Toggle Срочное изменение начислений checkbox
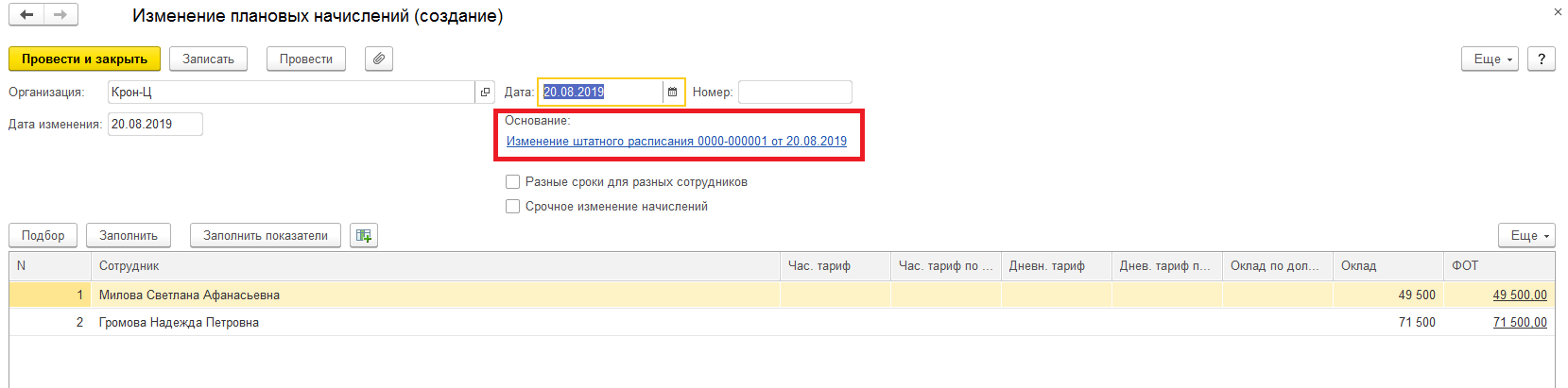 [512, 206]
